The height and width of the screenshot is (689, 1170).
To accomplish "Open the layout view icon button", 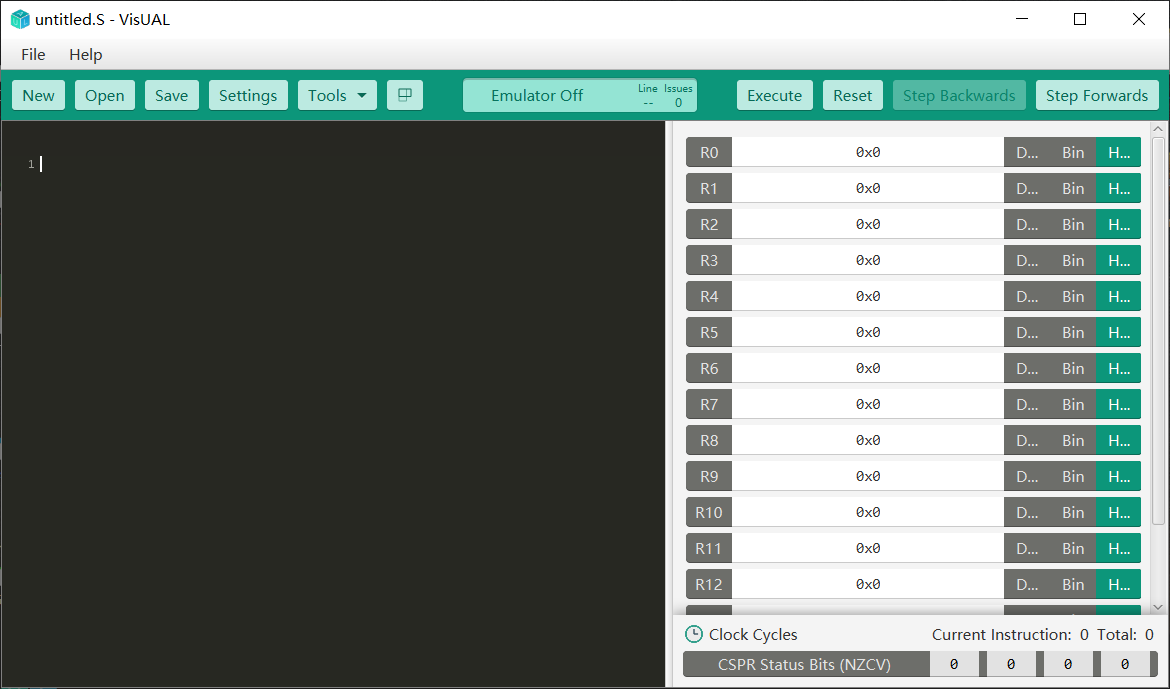I will tap(404, 95).
